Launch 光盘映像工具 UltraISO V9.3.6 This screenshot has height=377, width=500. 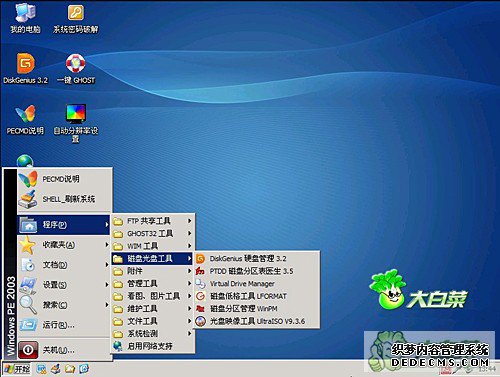pyautogui.click(x=257, y=321)
